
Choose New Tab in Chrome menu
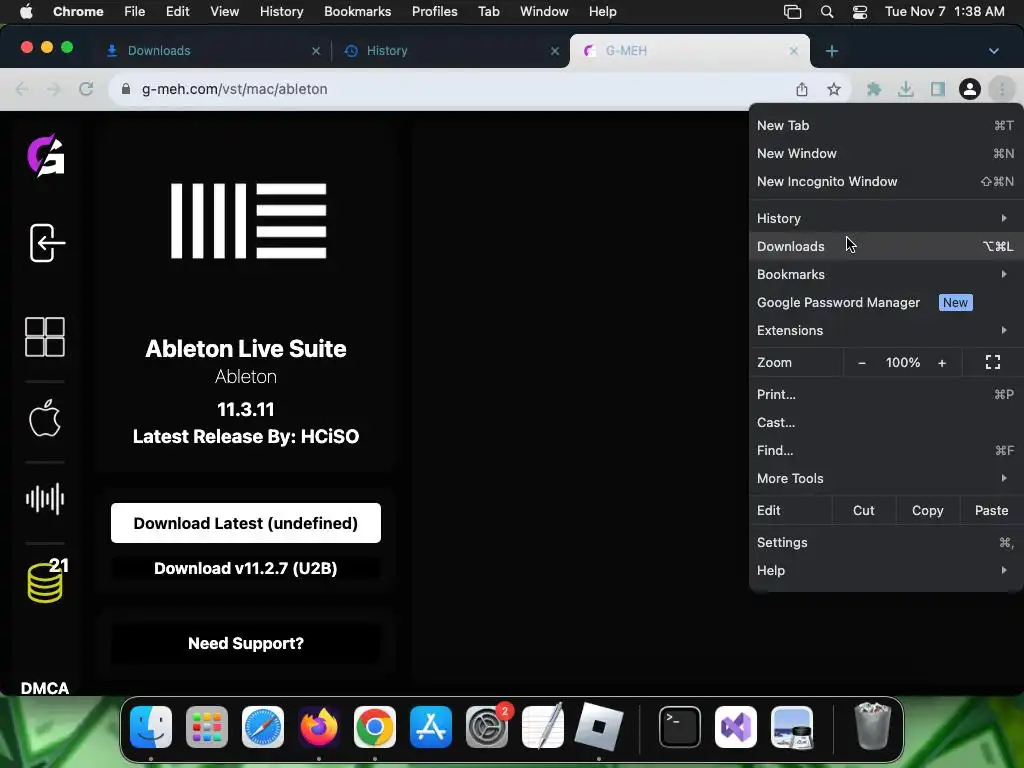886,125
